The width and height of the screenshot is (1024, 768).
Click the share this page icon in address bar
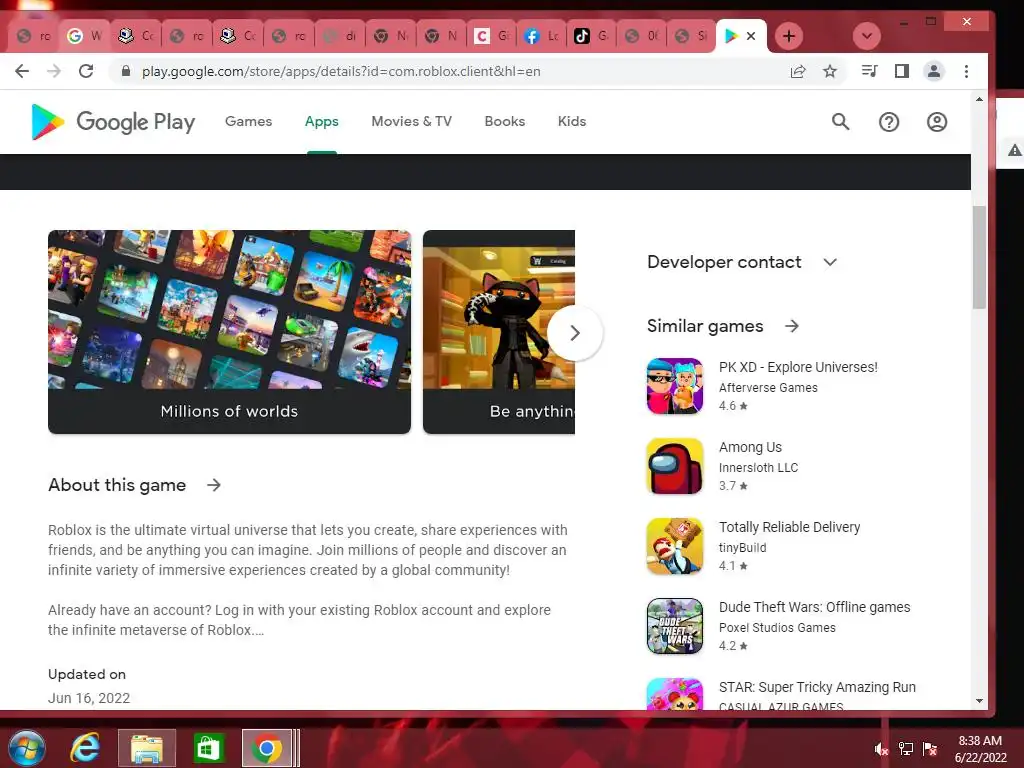pos(797,71)
